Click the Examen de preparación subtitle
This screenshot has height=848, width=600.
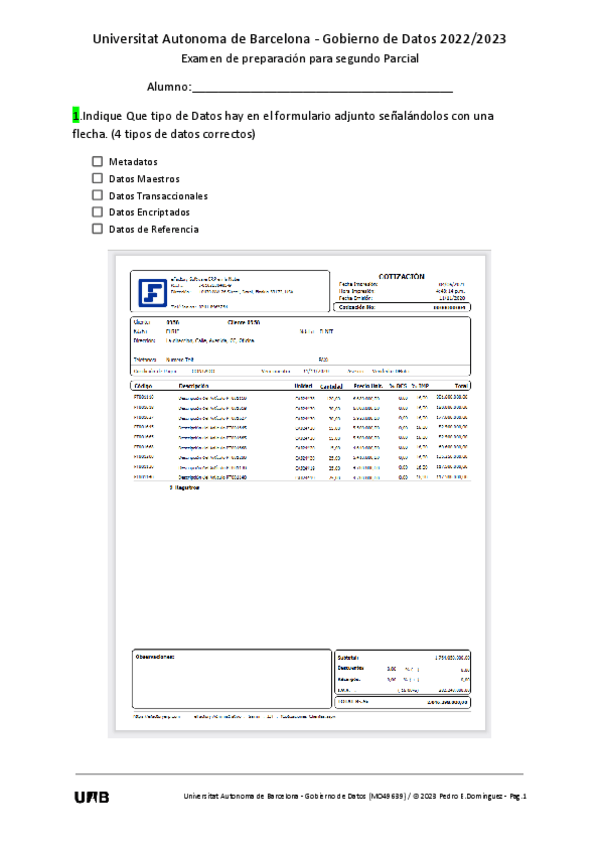299,59
